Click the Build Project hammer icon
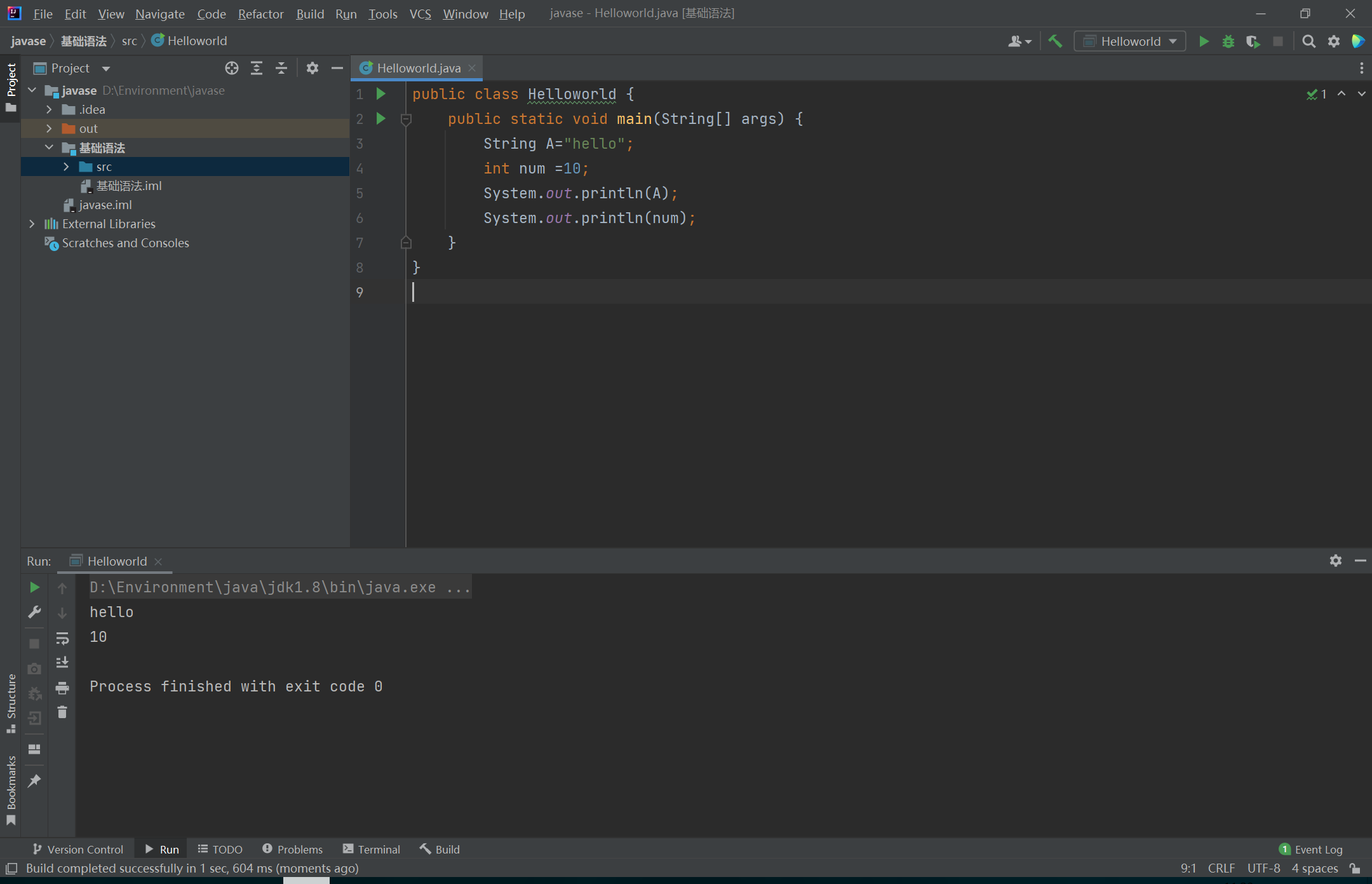Viewport: 1372px width, 884px height. point(1055,41)
